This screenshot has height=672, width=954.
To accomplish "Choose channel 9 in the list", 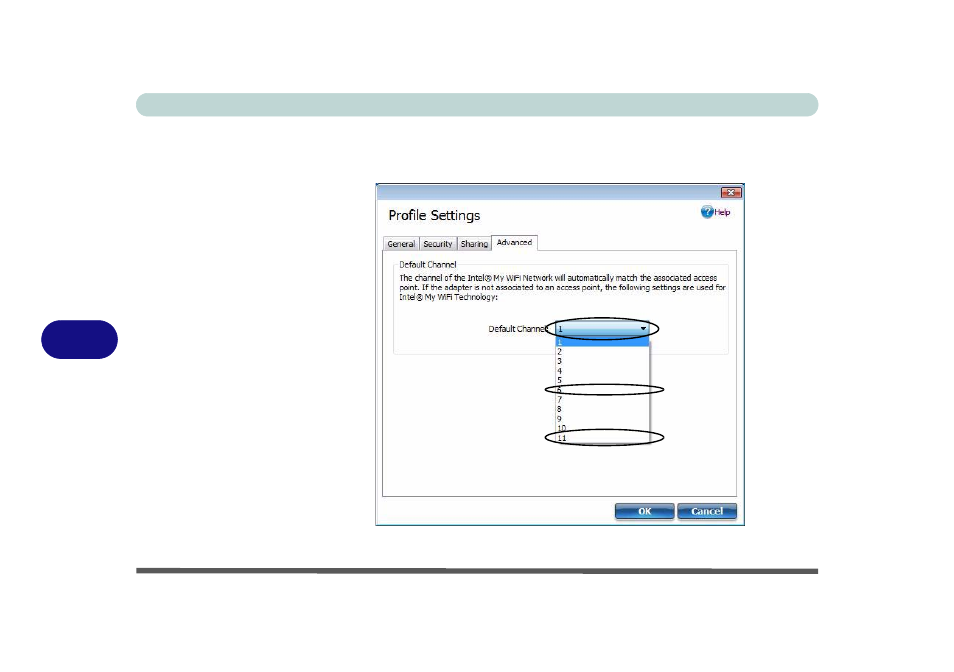I will pos(602,419).
